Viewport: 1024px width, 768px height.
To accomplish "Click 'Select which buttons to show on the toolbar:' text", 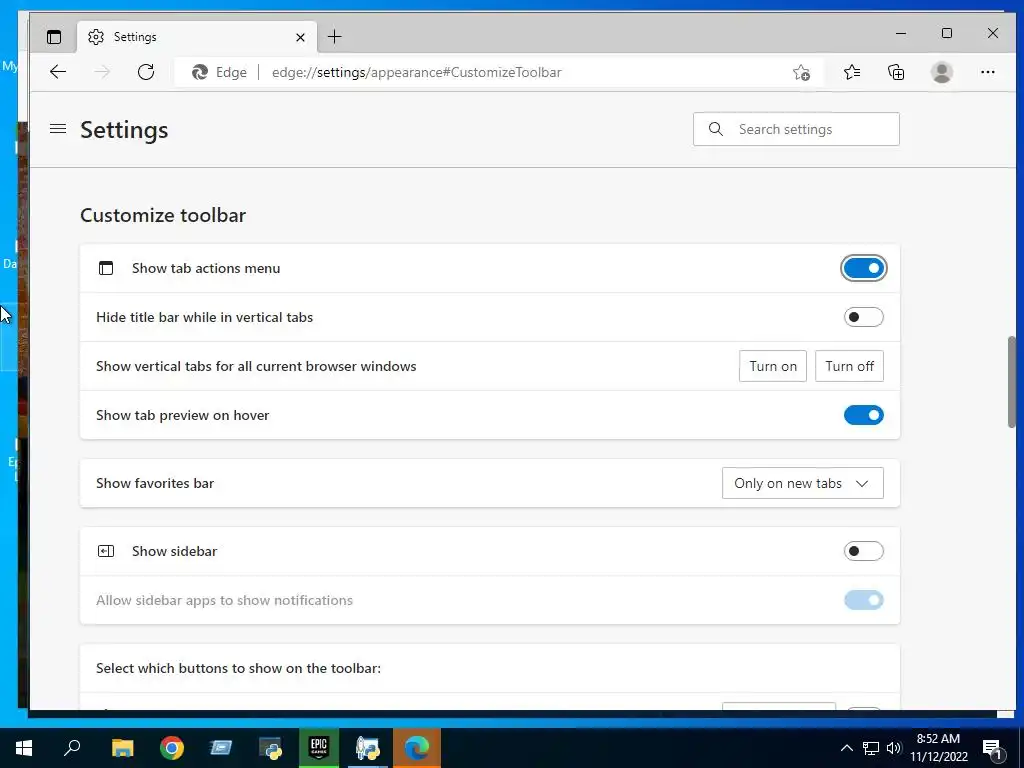I will pos(238,668).
